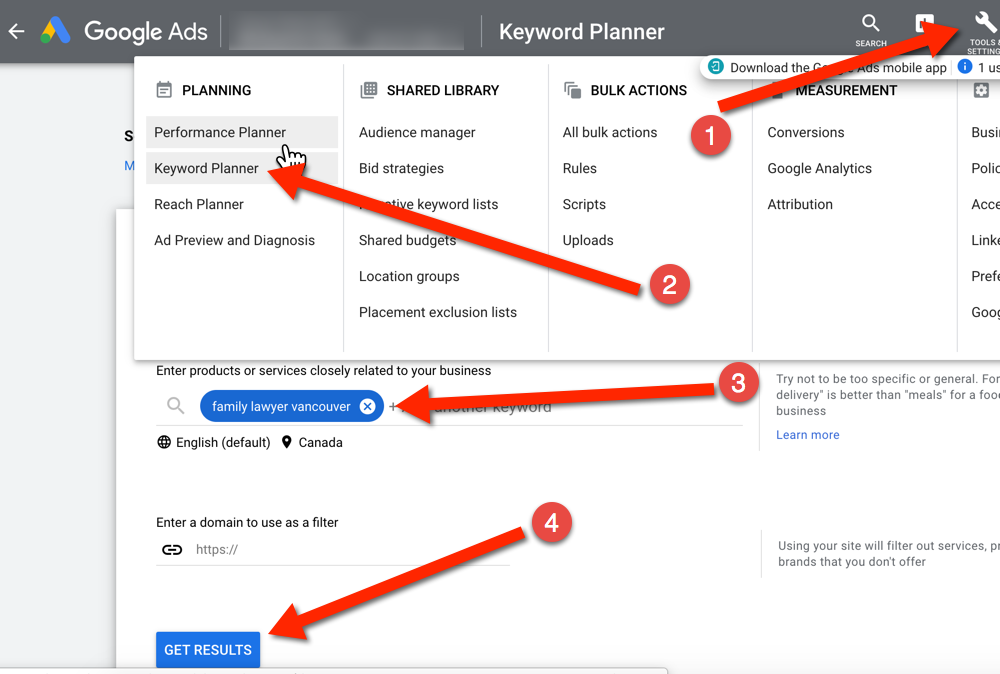
Task: Open Ad Preview and Diagnosis
Action: pyautogui.click(x=235, y=240)
